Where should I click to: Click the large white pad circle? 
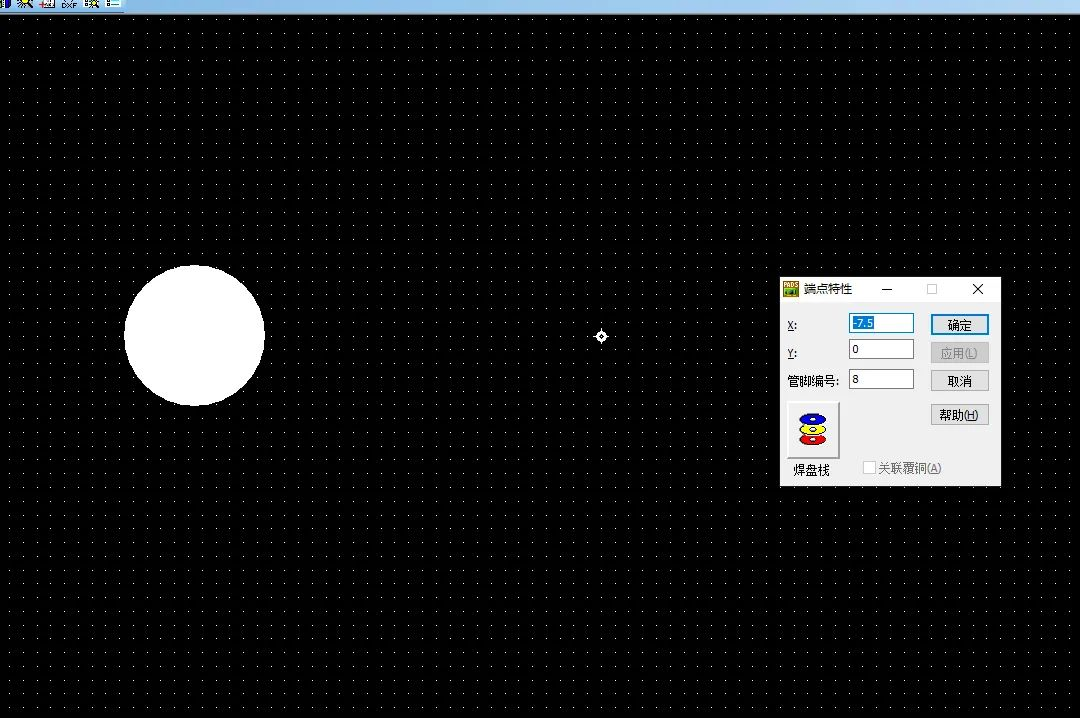194,336
